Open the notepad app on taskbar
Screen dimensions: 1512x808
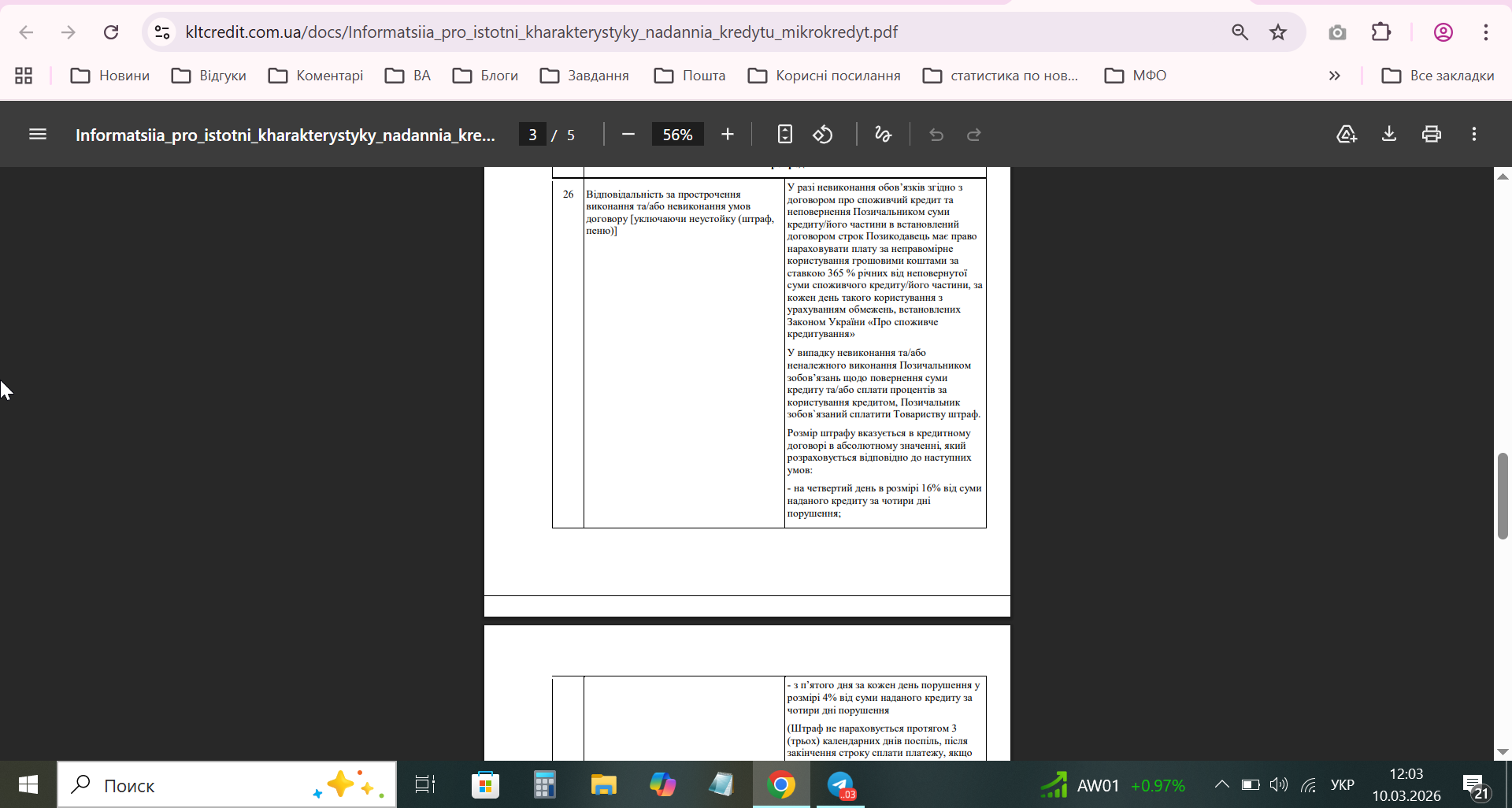[x=721, y=785]
